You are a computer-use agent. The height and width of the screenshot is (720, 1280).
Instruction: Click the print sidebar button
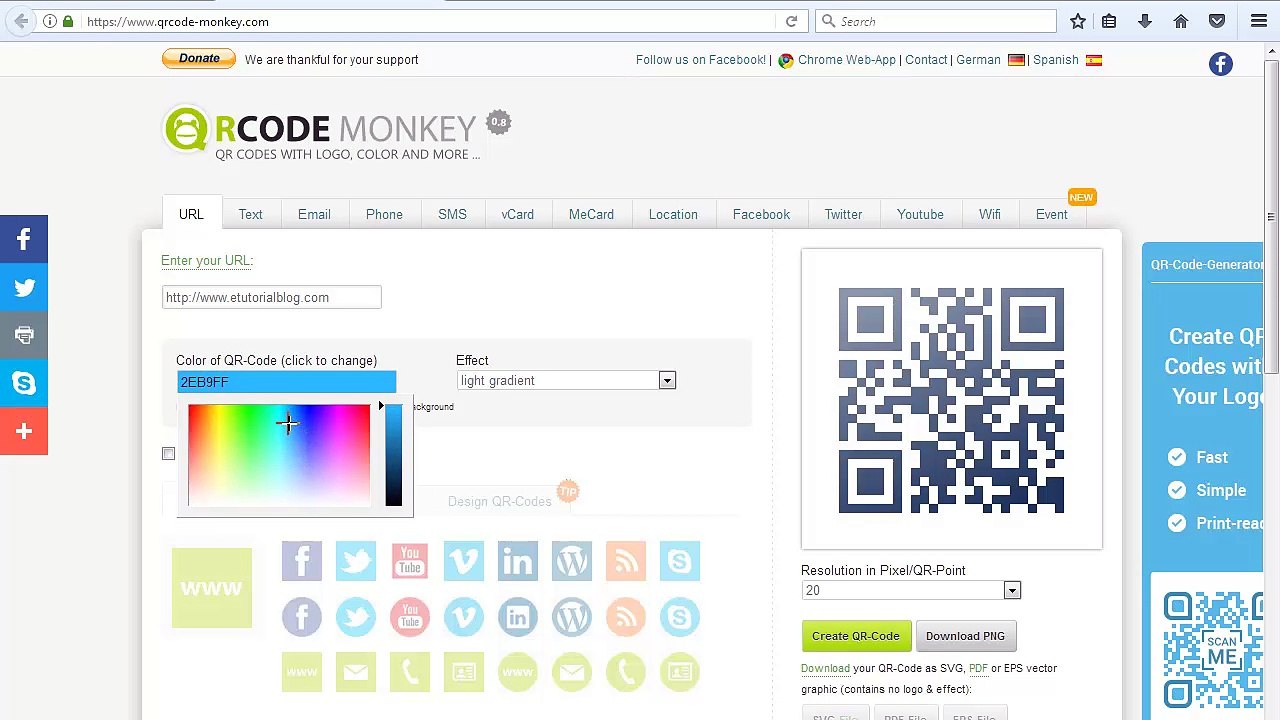click(x=24, y=335)
